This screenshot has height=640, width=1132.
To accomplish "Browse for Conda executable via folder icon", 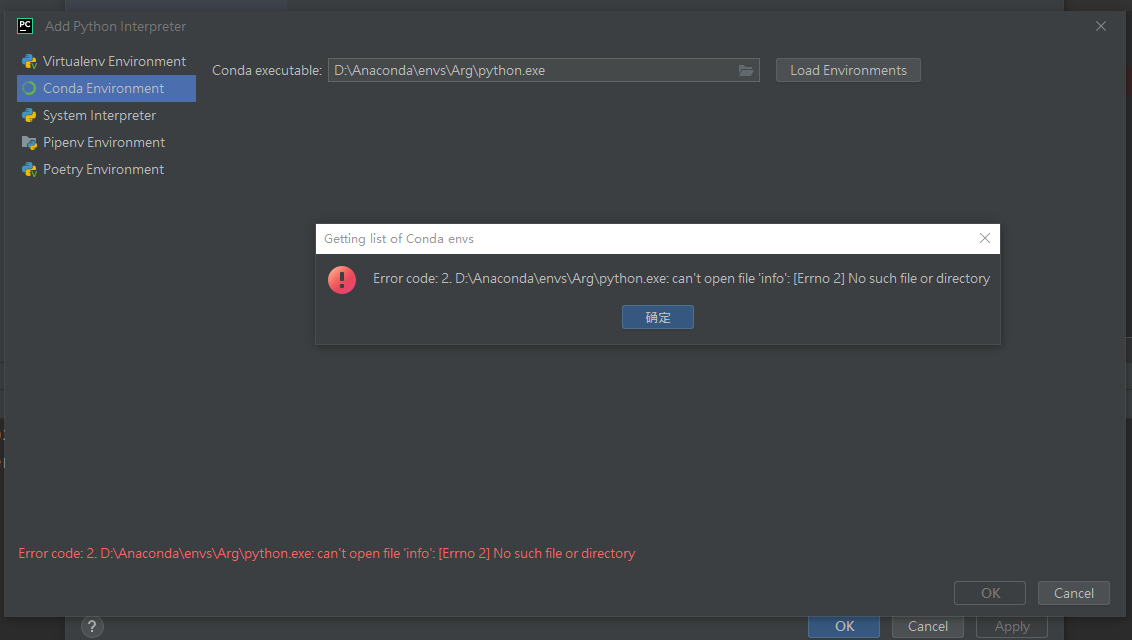I will coord(746,70).
